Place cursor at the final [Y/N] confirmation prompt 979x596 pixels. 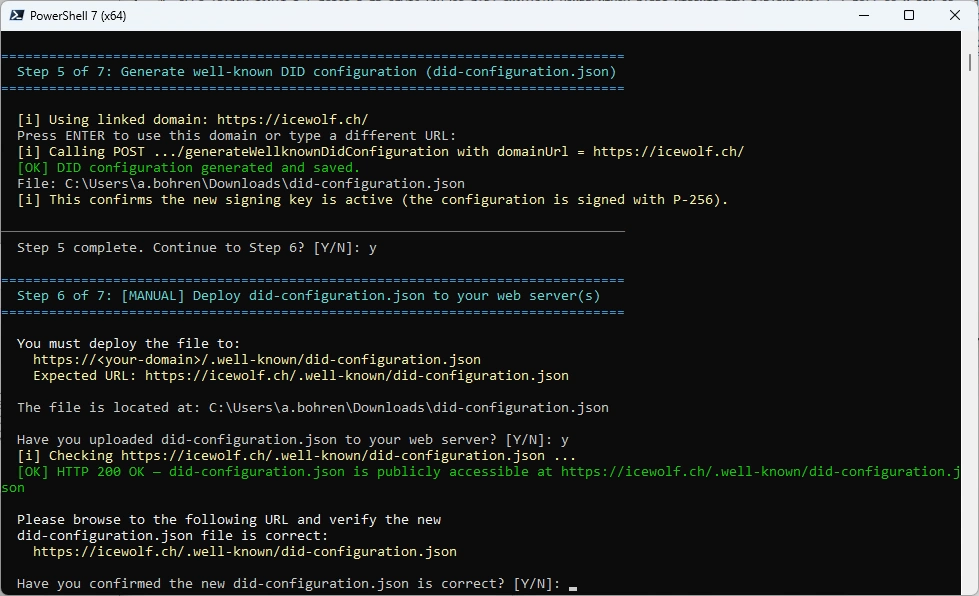click(573, 584)
